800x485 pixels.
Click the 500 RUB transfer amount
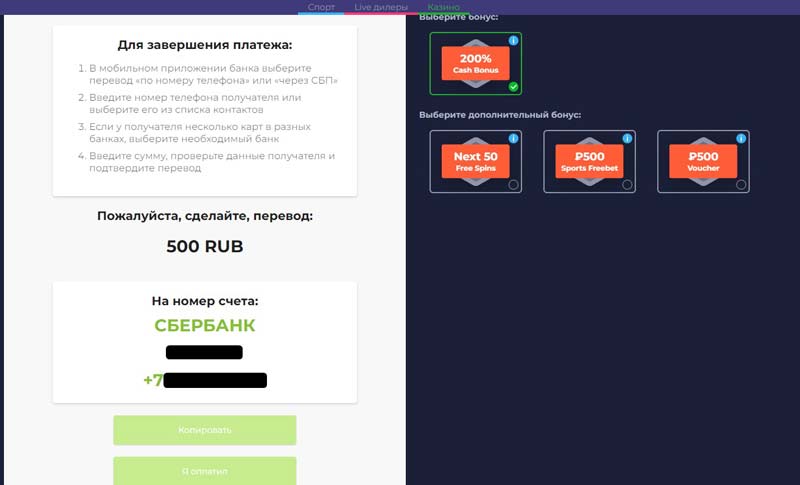point(205,246)
